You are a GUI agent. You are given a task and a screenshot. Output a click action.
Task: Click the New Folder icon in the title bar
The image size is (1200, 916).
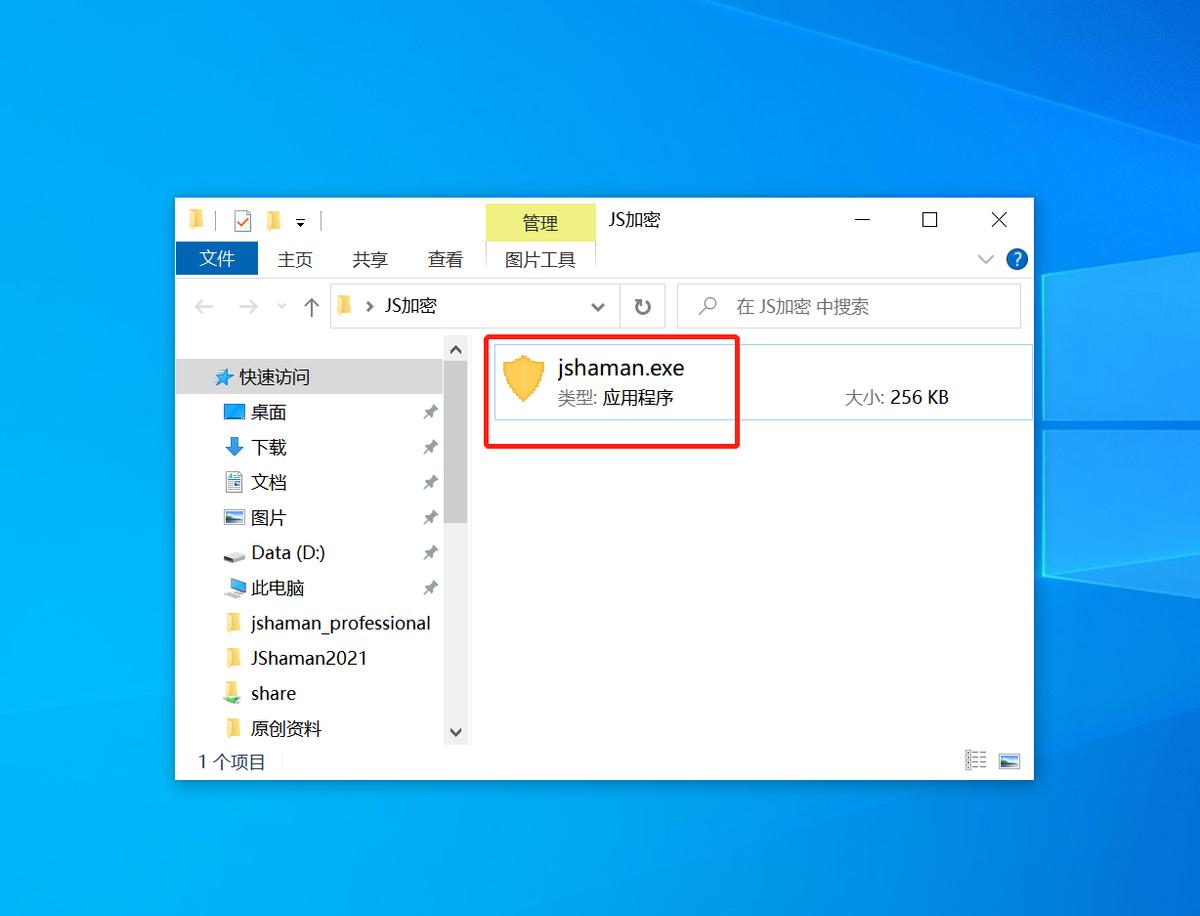[x=272, y=219]
